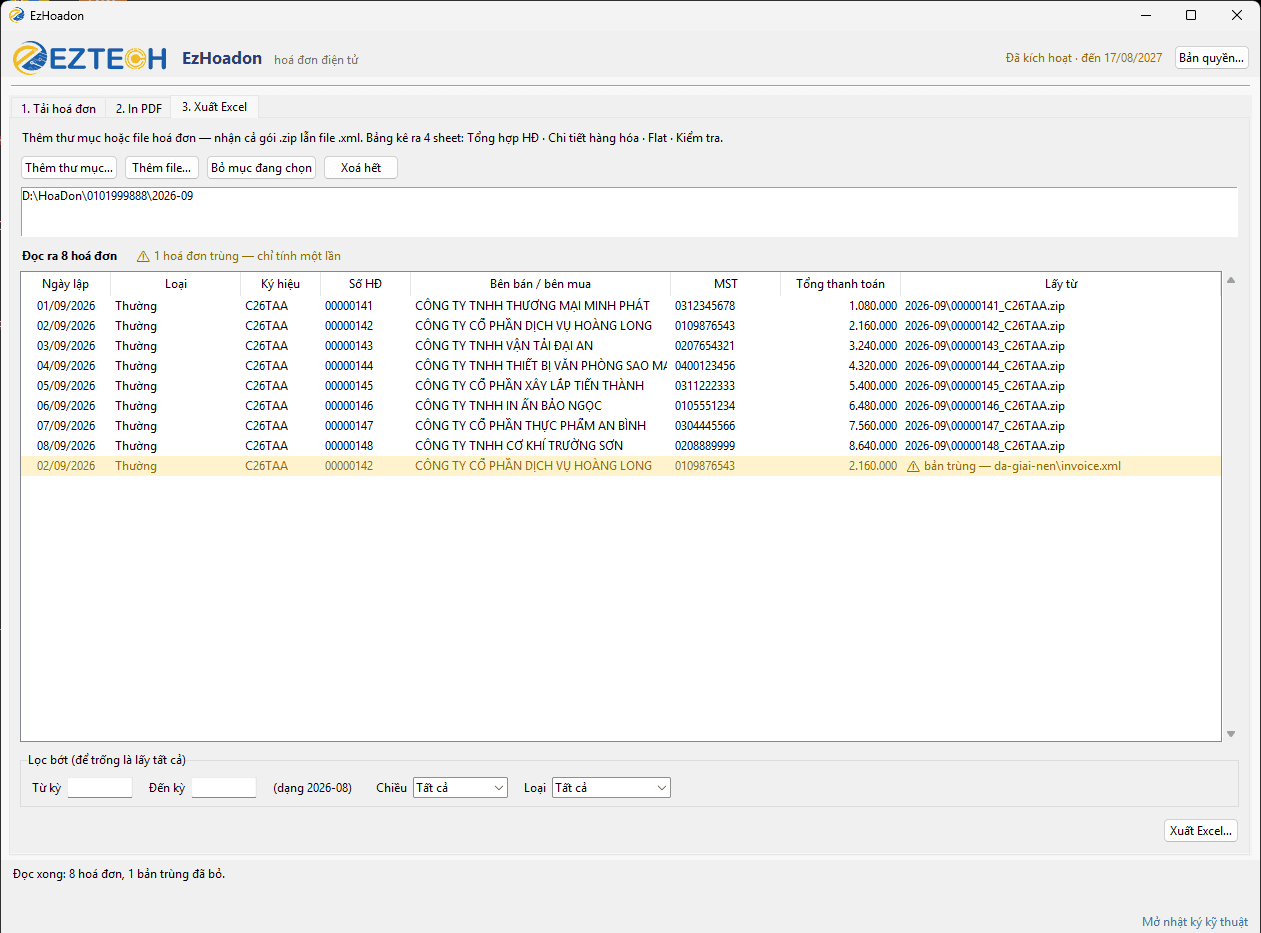The width and height of the screenshot is (1261, 933).
Task: Click the scroll down arrow of the invoice table
Action: [x=1231, y=733]
